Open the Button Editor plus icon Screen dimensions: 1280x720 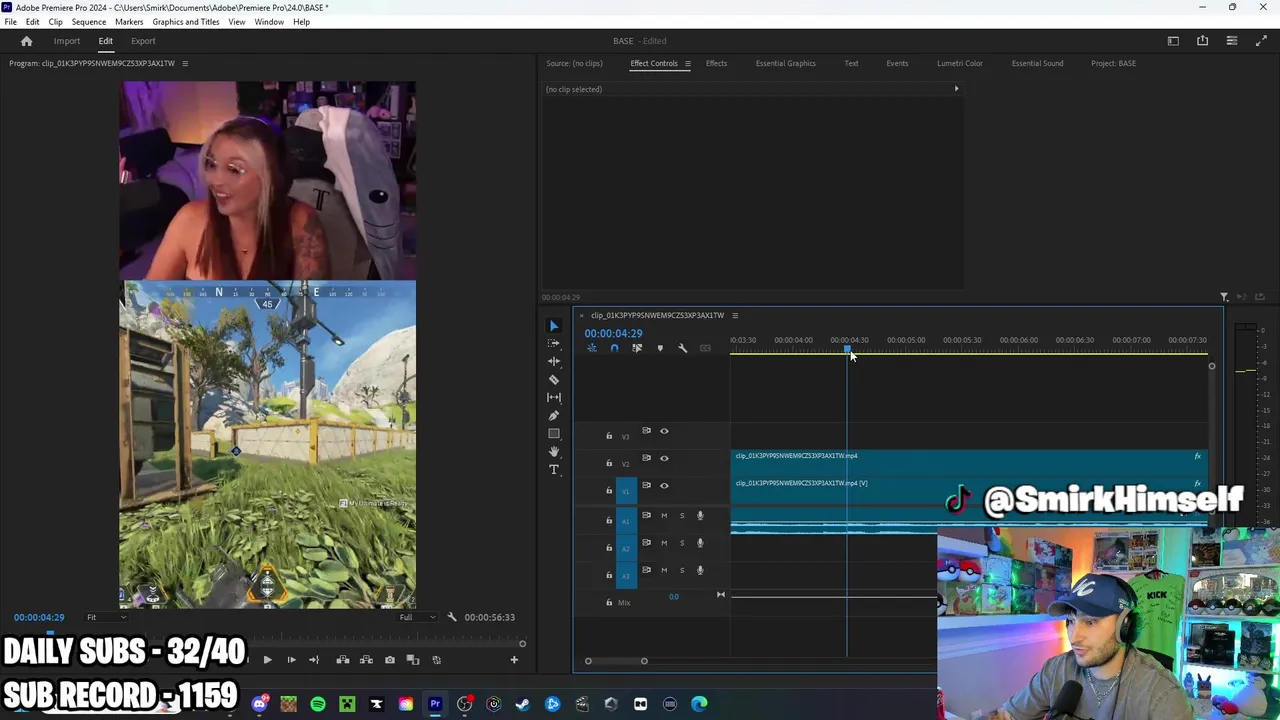pos(514,660)
